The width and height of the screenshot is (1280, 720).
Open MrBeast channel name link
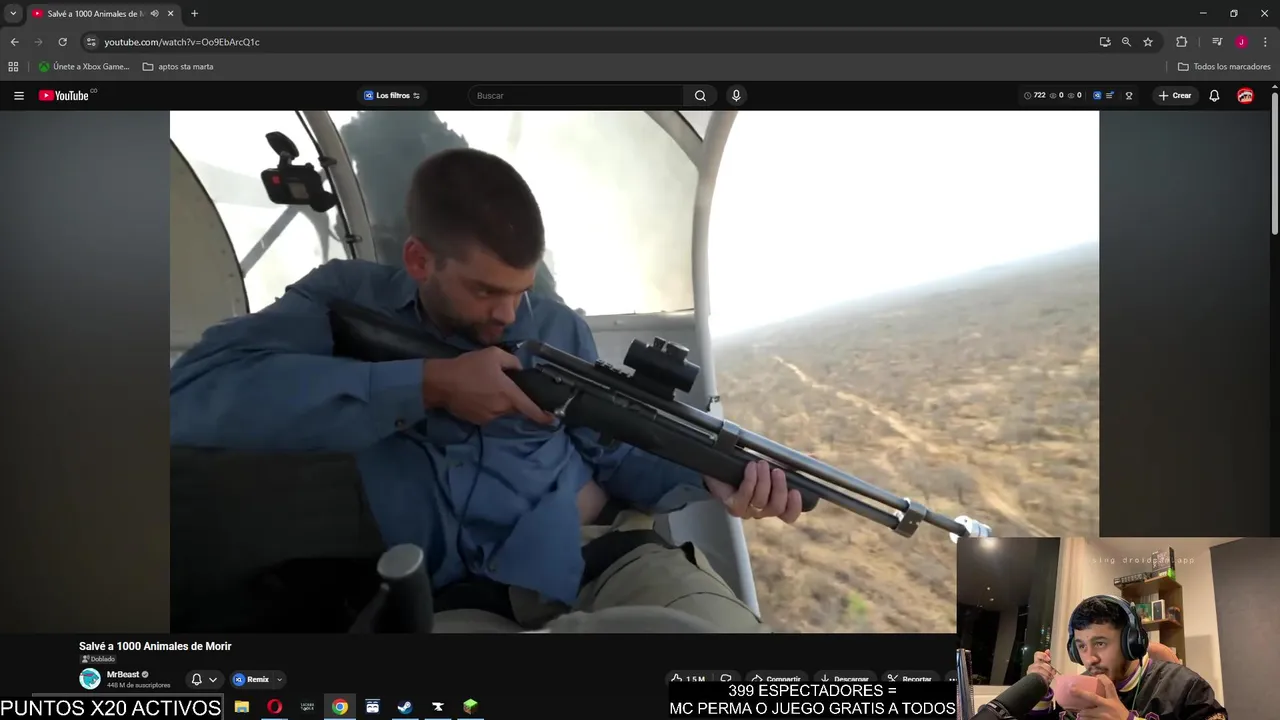(x=123, y=675)
